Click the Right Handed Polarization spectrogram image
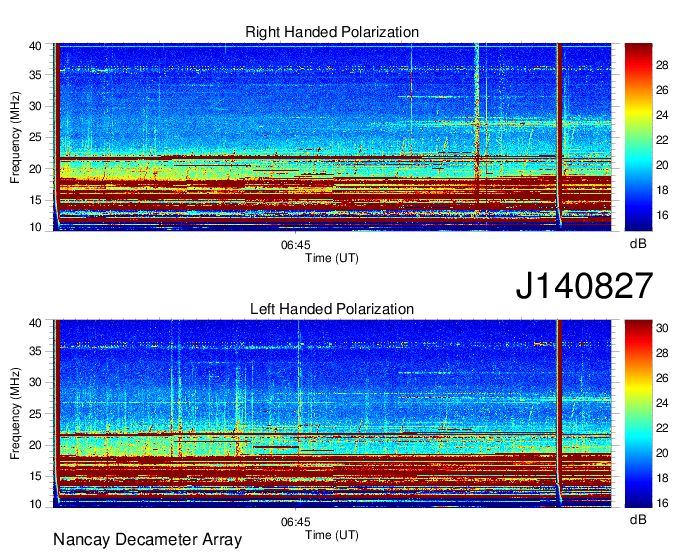 tap(332, 137)
